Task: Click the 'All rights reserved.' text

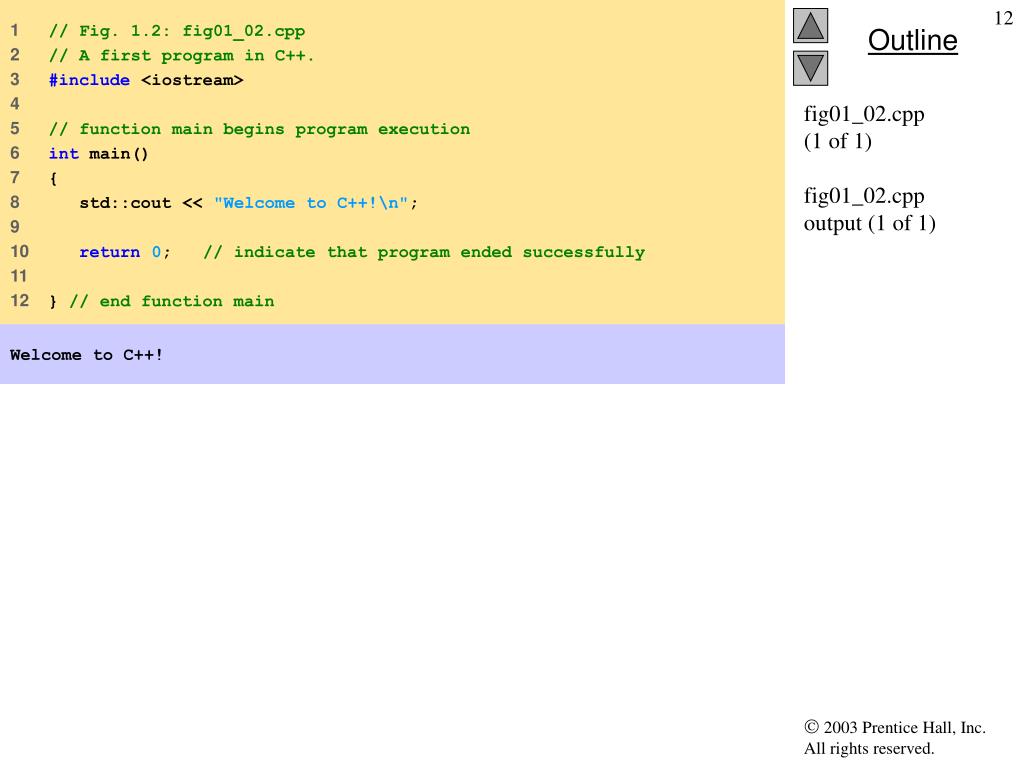Action: 869,748
